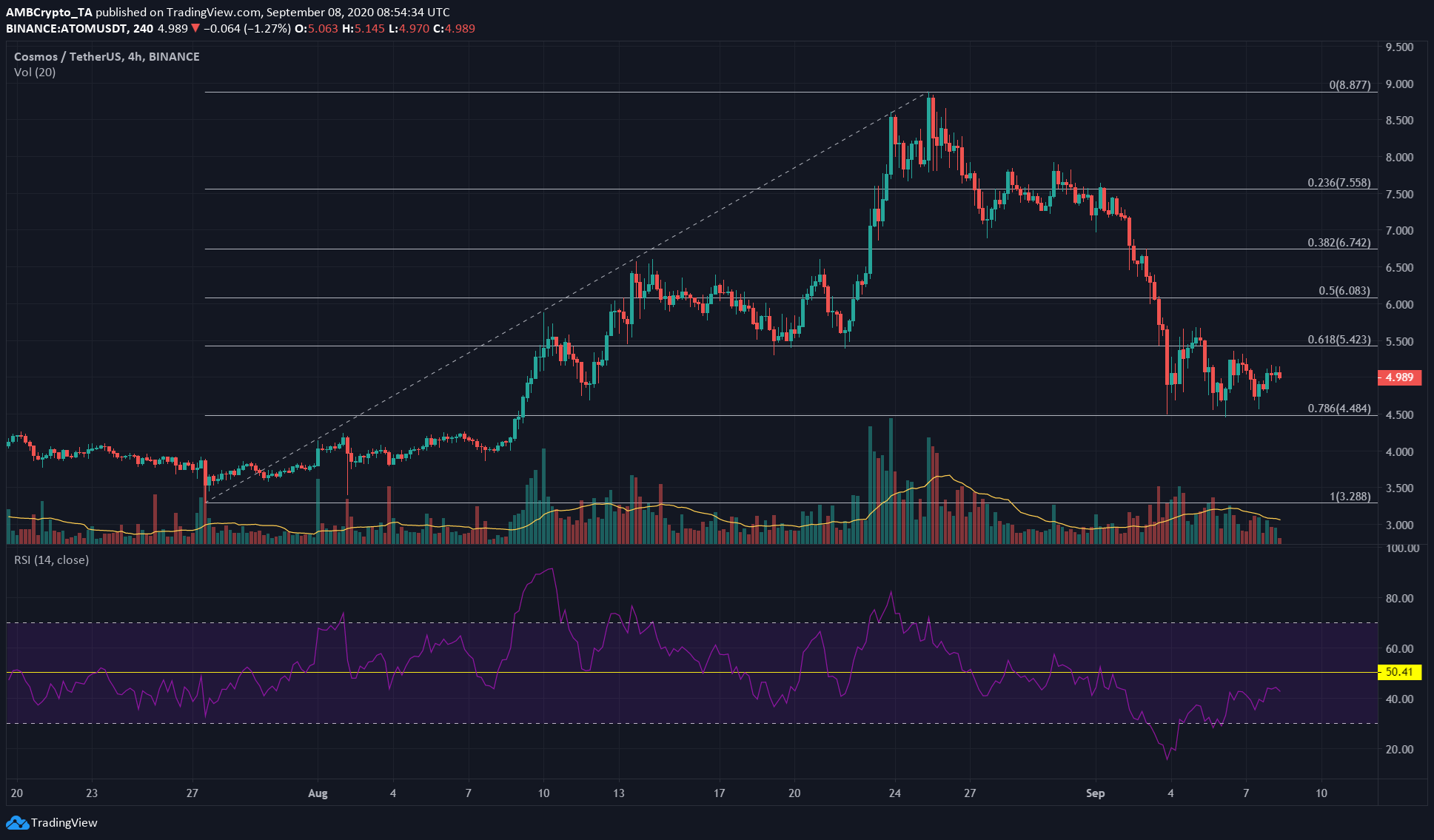Click the H:5.145 high value in header
This screenshot has height=840, width=1434.
(363, 29)
